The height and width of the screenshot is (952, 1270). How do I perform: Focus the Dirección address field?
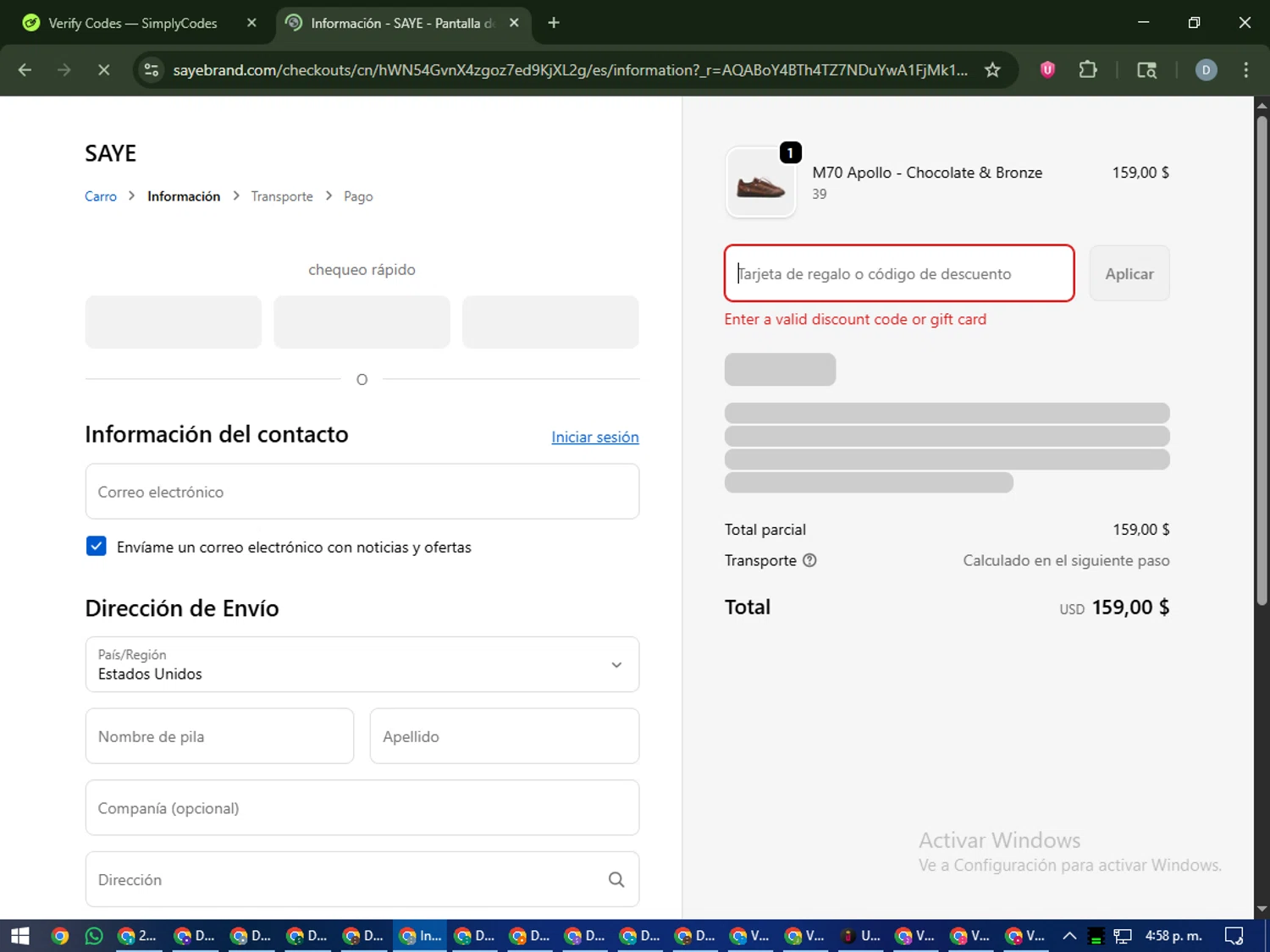tap(362, 880)
